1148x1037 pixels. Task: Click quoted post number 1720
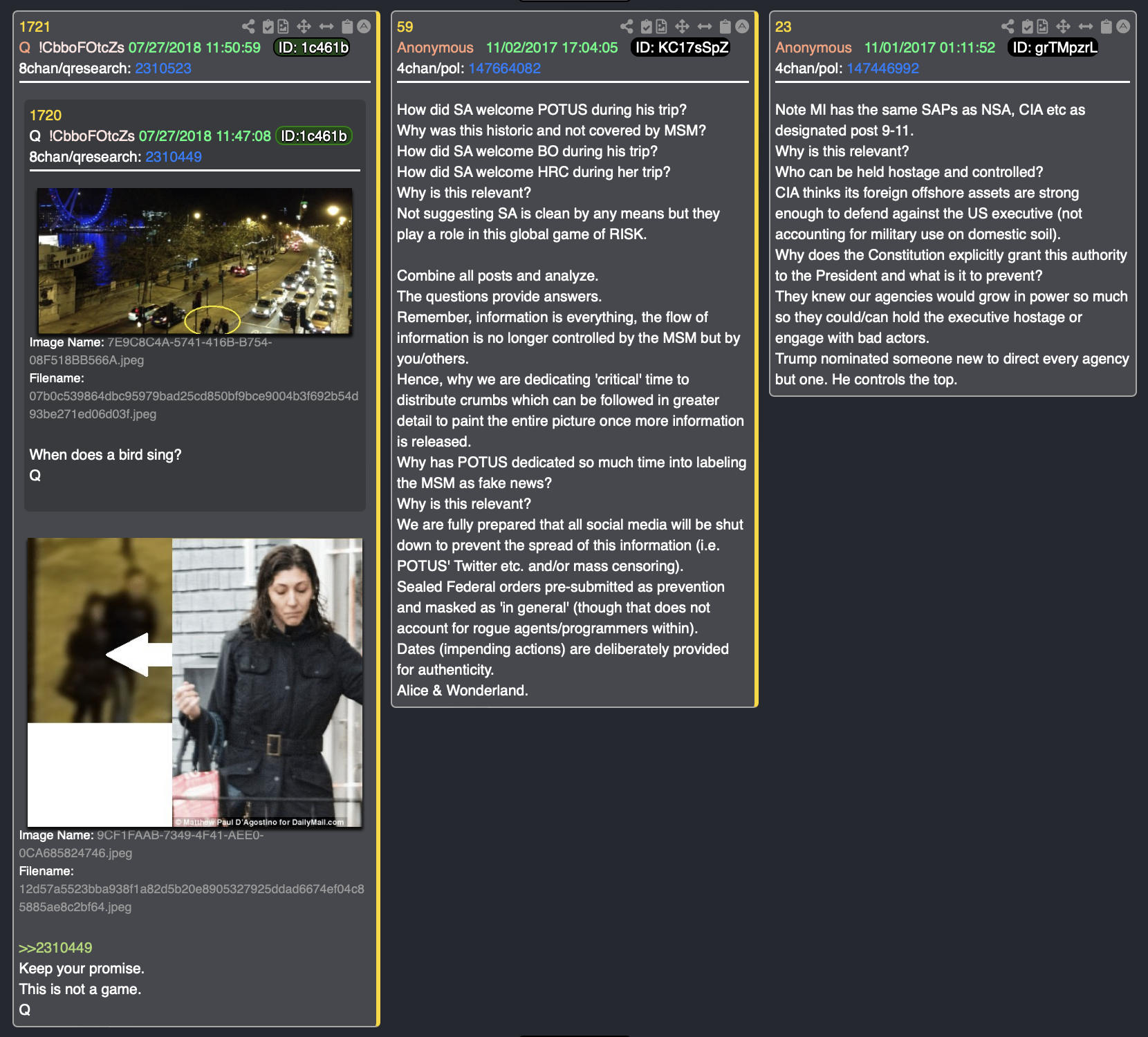46,115
